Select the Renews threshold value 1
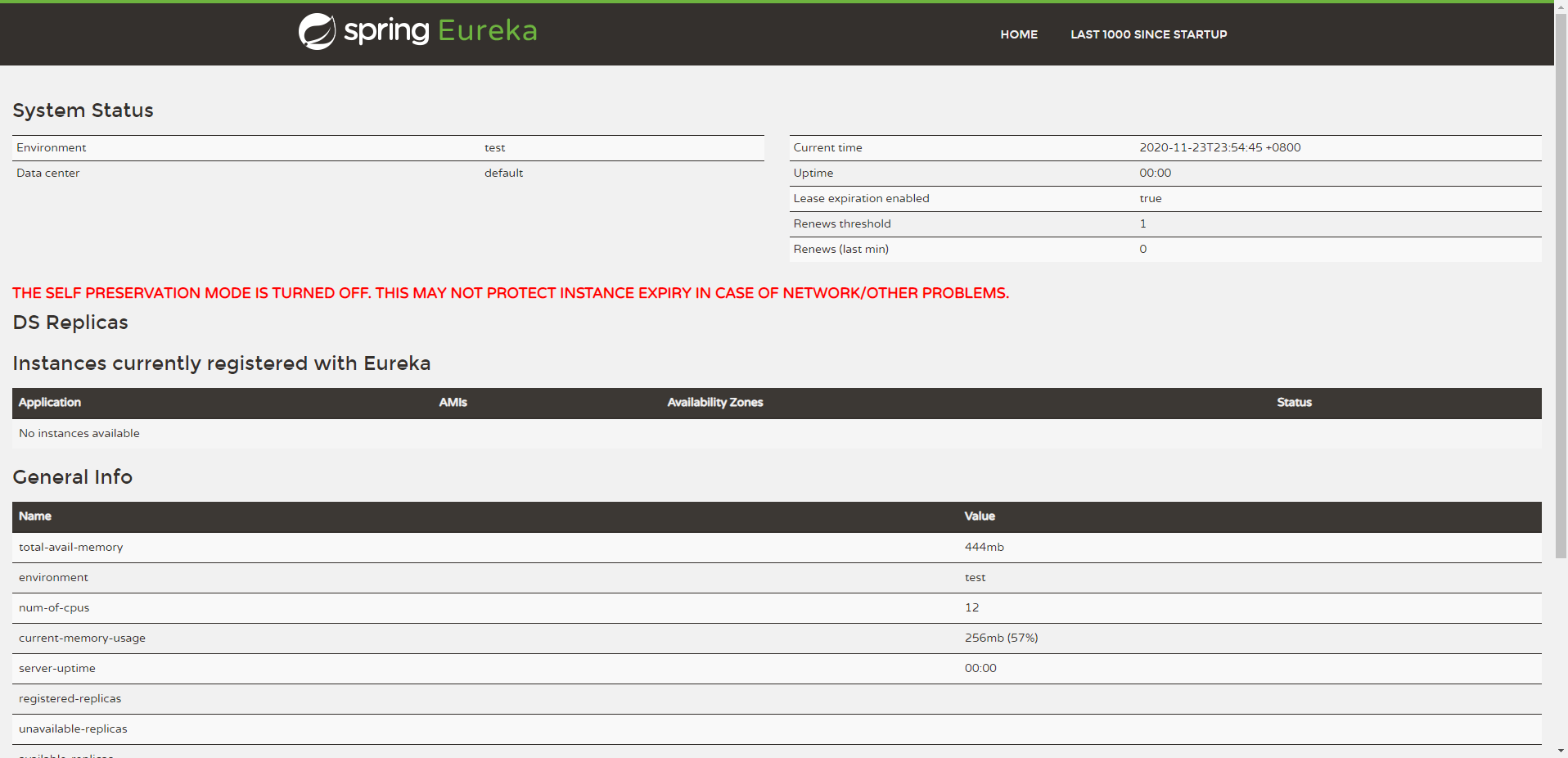The width and height of the screenshot is (1568, 758). (1142, 223)
